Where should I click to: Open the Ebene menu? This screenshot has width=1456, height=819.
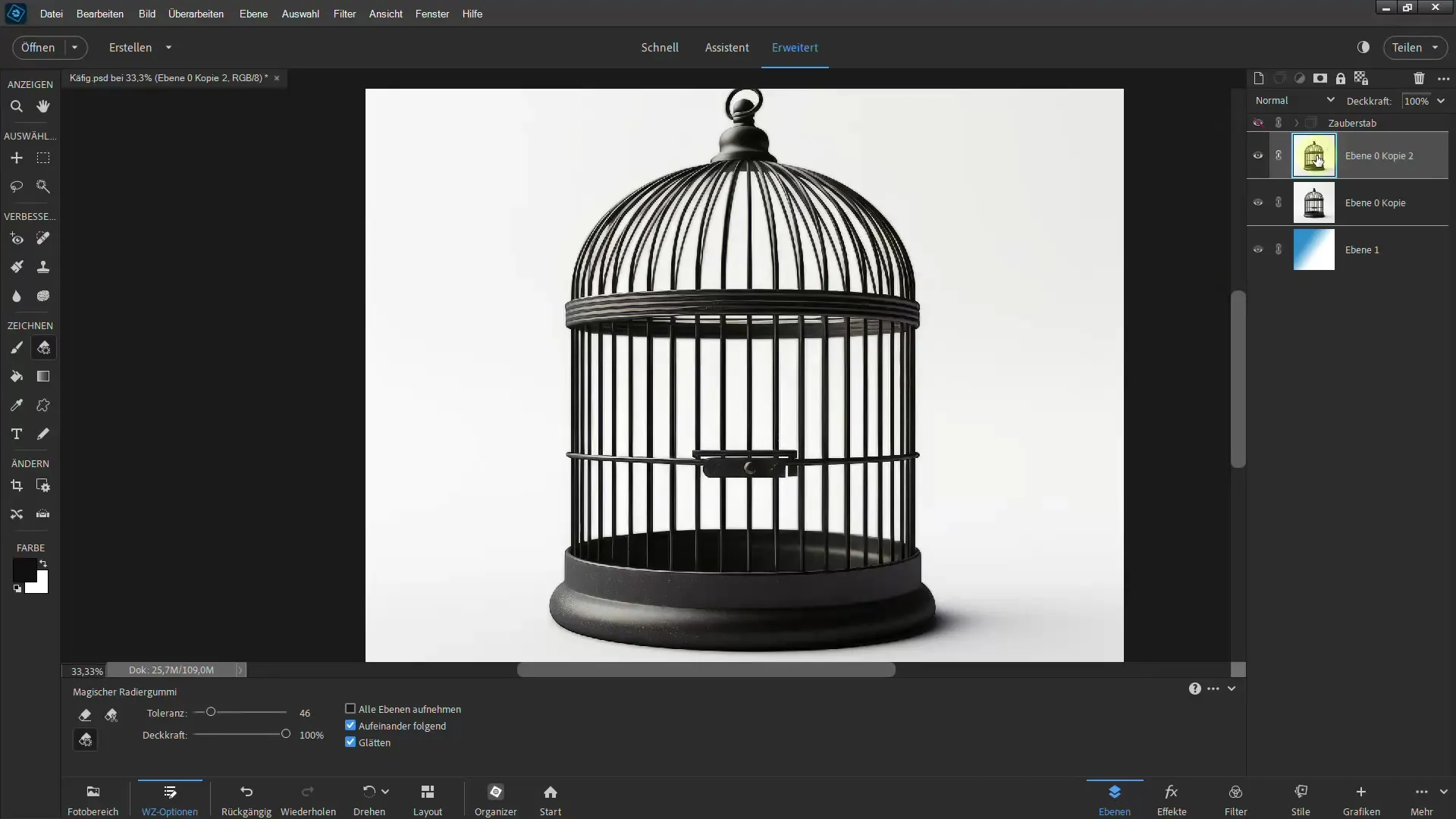[x=253, y=13]
